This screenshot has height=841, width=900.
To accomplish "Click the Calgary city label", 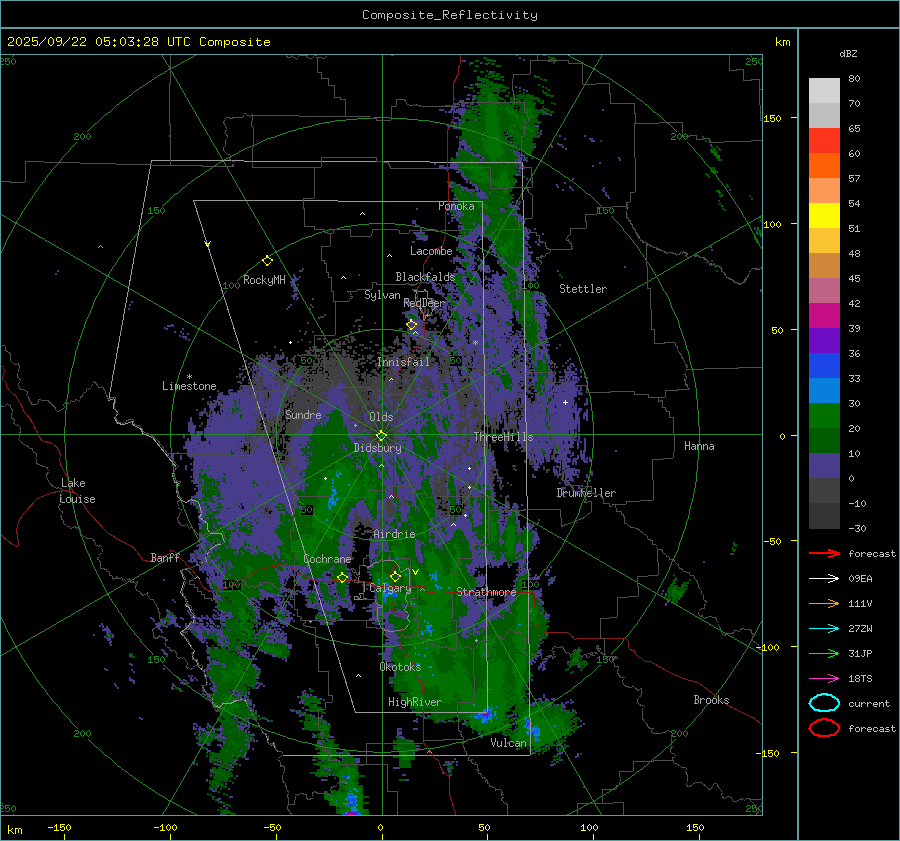I will pos(390,589).
